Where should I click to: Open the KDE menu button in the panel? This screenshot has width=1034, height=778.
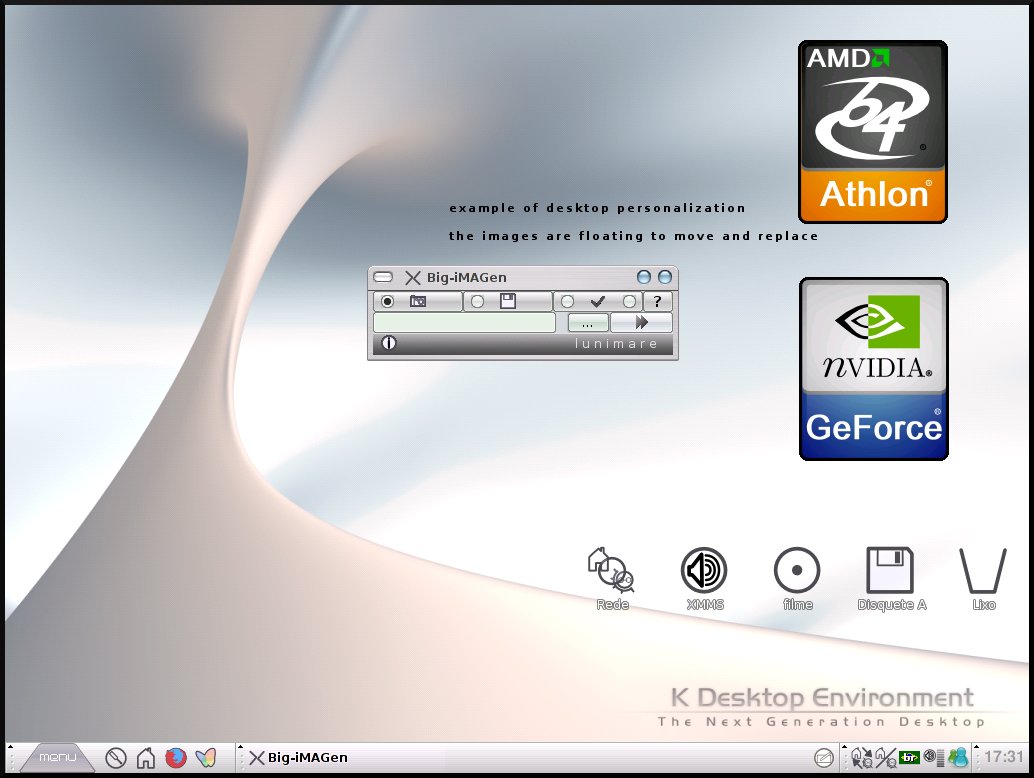pos(57,758)
